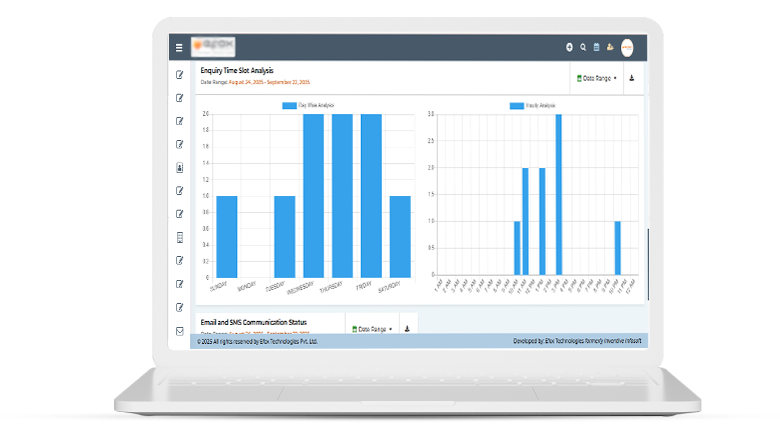Click the Efox Technologies copyright footer text
The height and width of the screenshot is (442, 780).
pyautogui.click(x=257, y=342)
